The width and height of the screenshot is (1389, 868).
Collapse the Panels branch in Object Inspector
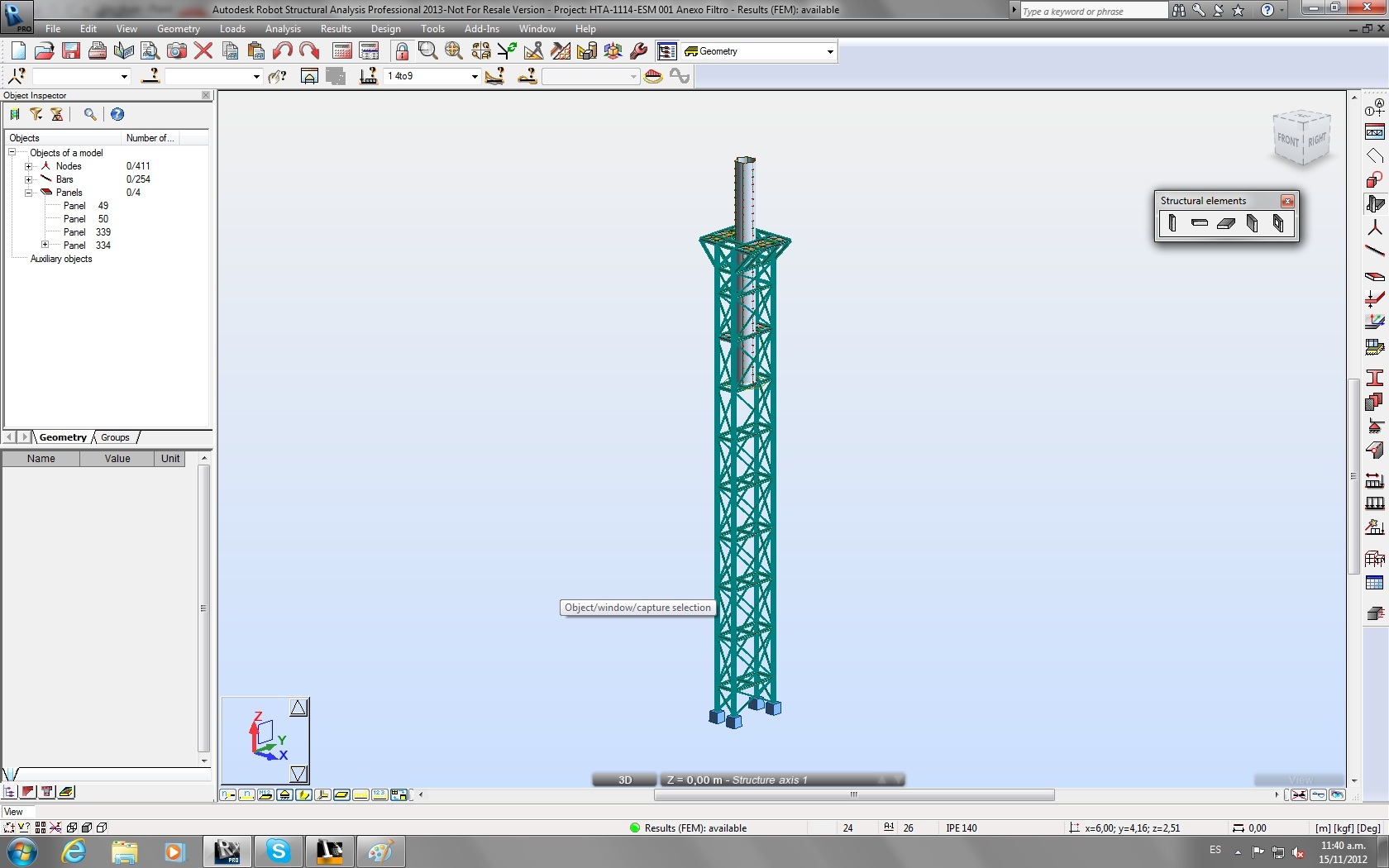point(29,193)
